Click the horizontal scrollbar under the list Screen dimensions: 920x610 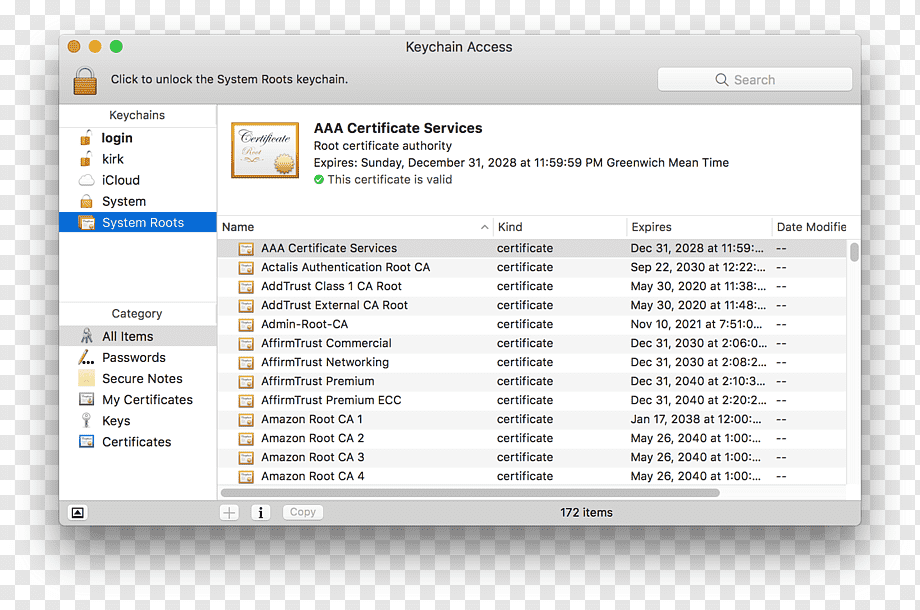pos(470,493)
